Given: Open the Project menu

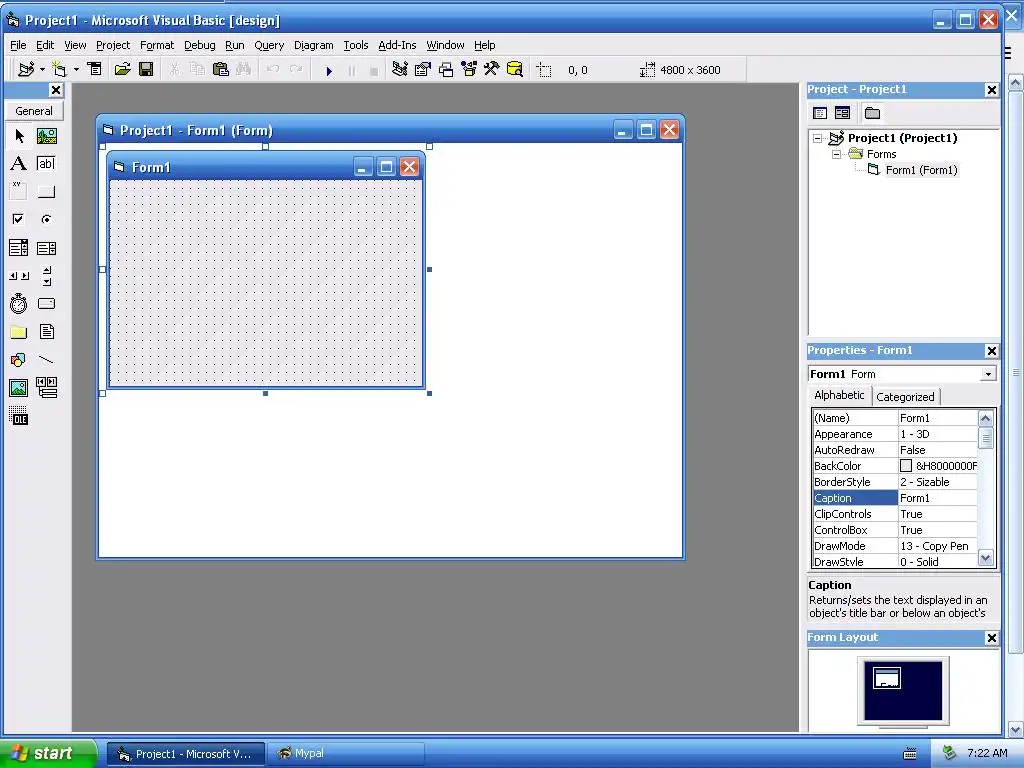Looking at the screenshot, I should point(113,45).
